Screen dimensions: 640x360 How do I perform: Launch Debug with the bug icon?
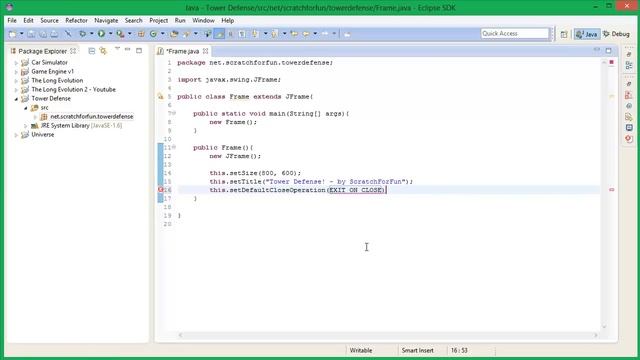(x=82, y=34)
